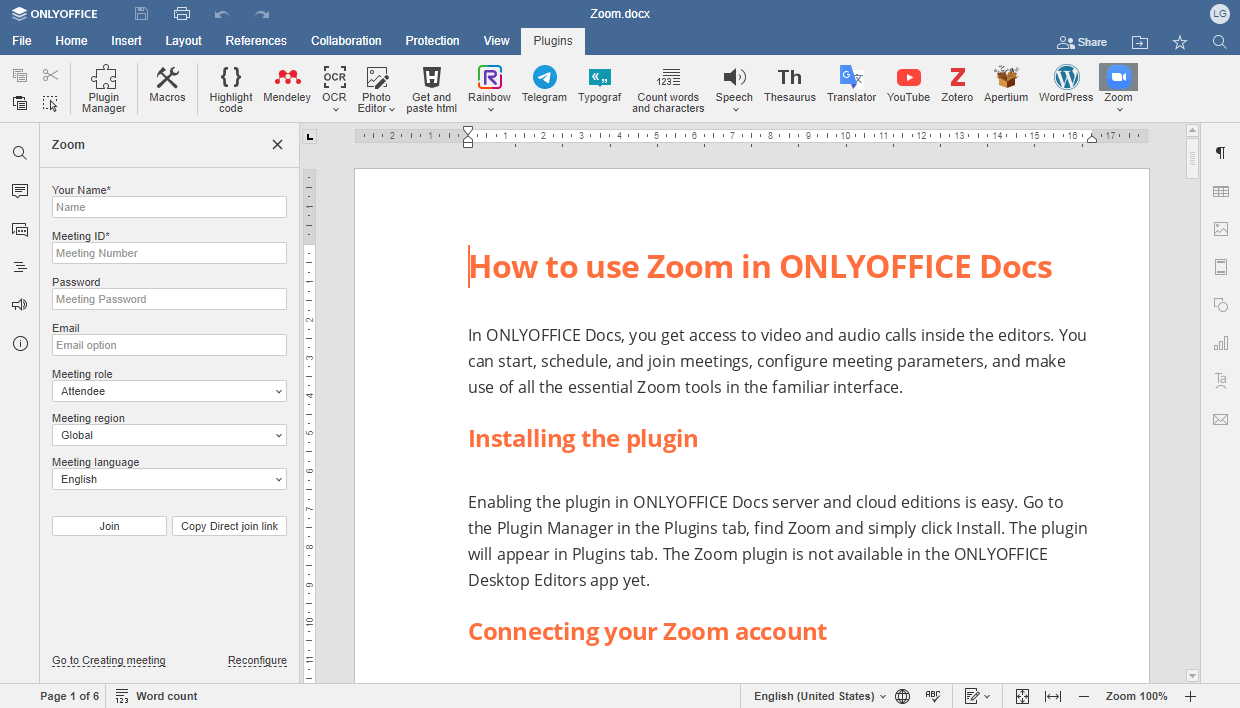Click the Share button
The image size is (1240, 708).
pyautogui.click(x=1082, y=42)
